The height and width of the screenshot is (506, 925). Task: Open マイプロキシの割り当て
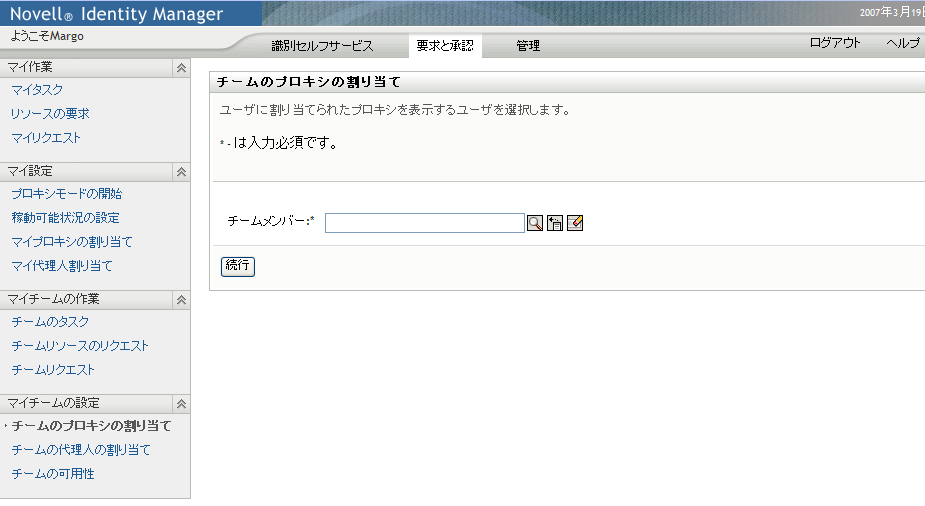click(x=72, y=242)
